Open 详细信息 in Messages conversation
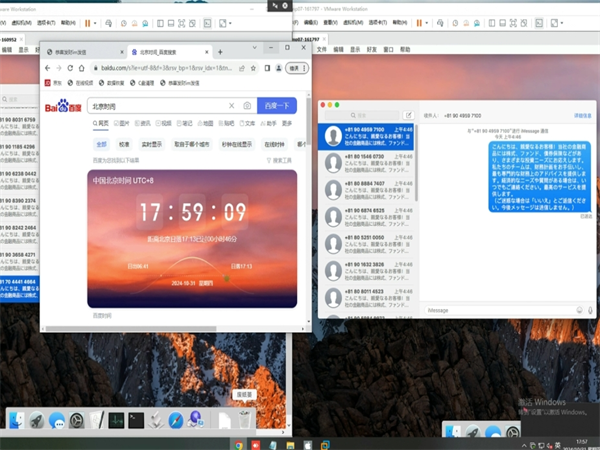 coord(580,116)
